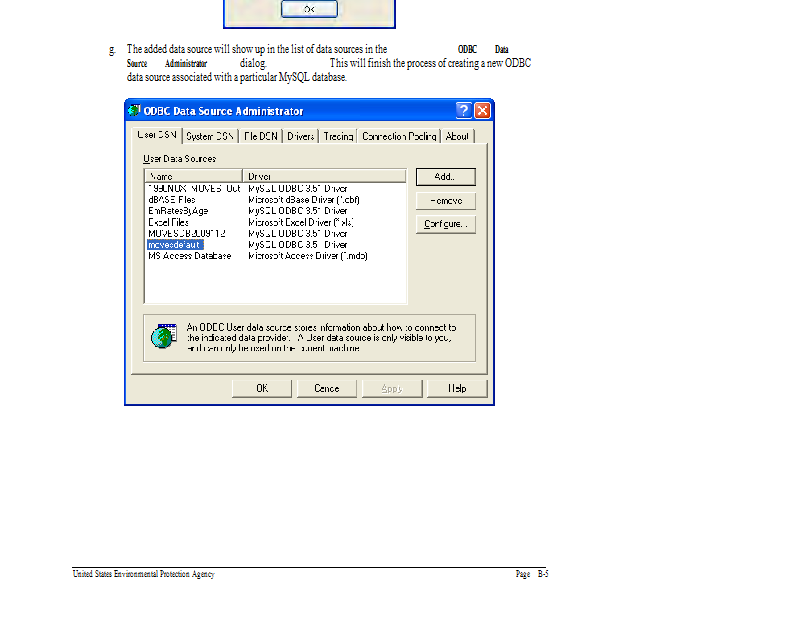Click the Cancel button
This screenshot has height=618, width=800.
pyautogui.click(x=327, y=388)
